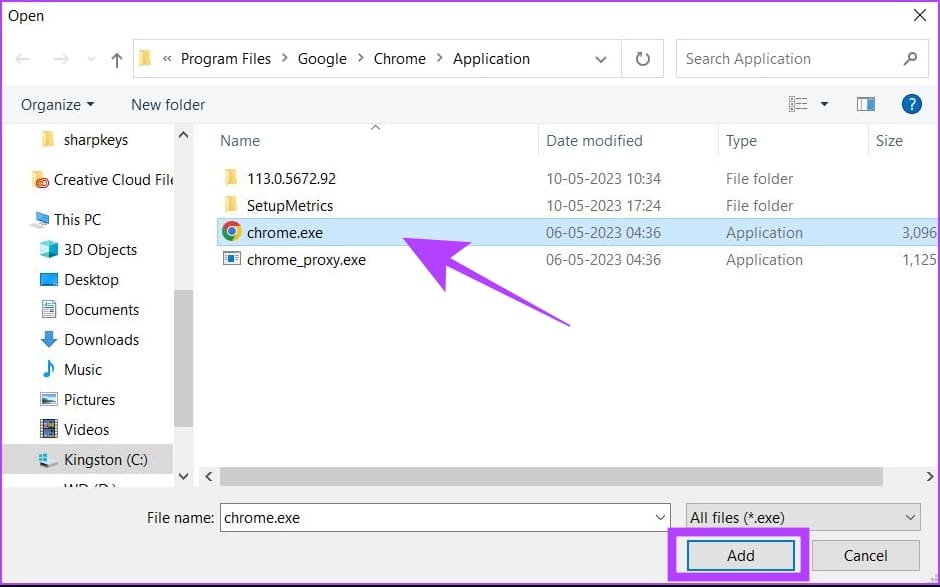Sort by the Name column
940x587 pixels.
pos(240,141)
